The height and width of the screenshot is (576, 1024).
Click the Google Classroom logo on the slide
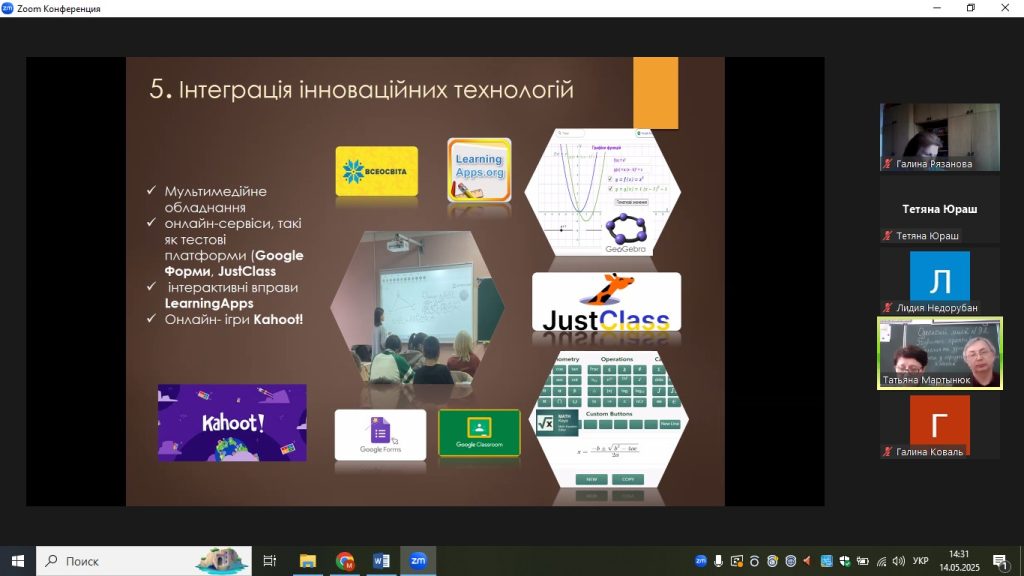point(479,433)
